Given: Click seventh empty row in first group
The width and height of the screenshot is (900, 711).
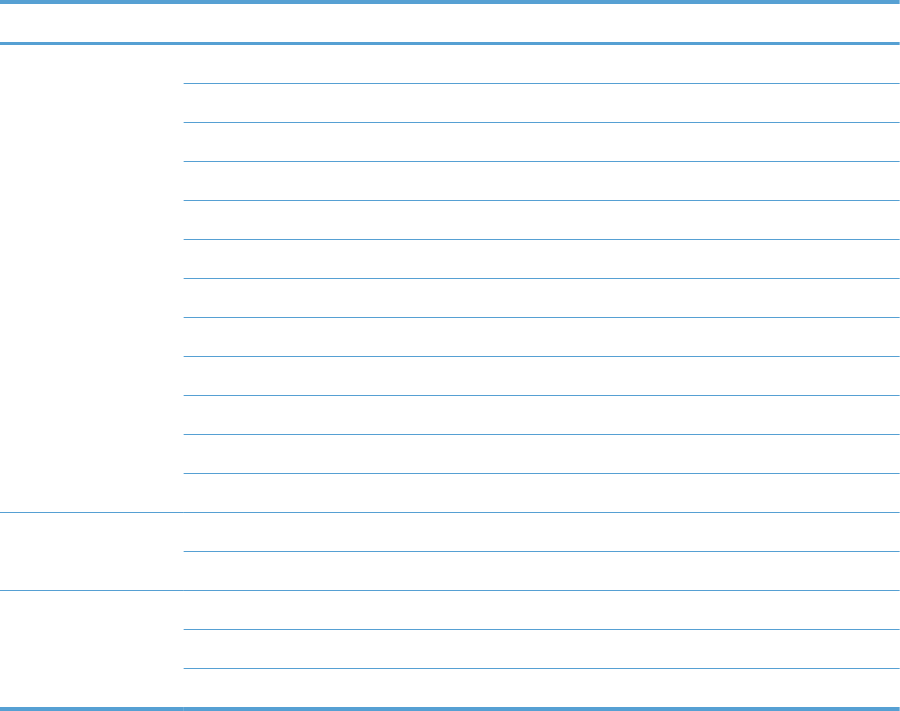Looking at the screenshot, I should coord(541,298).
